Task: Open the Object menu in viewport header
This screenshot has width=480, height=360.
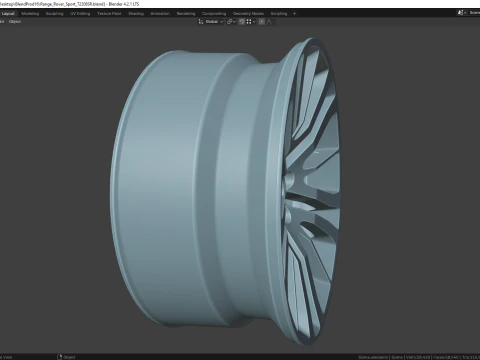Action: click(x=15, y=22)
